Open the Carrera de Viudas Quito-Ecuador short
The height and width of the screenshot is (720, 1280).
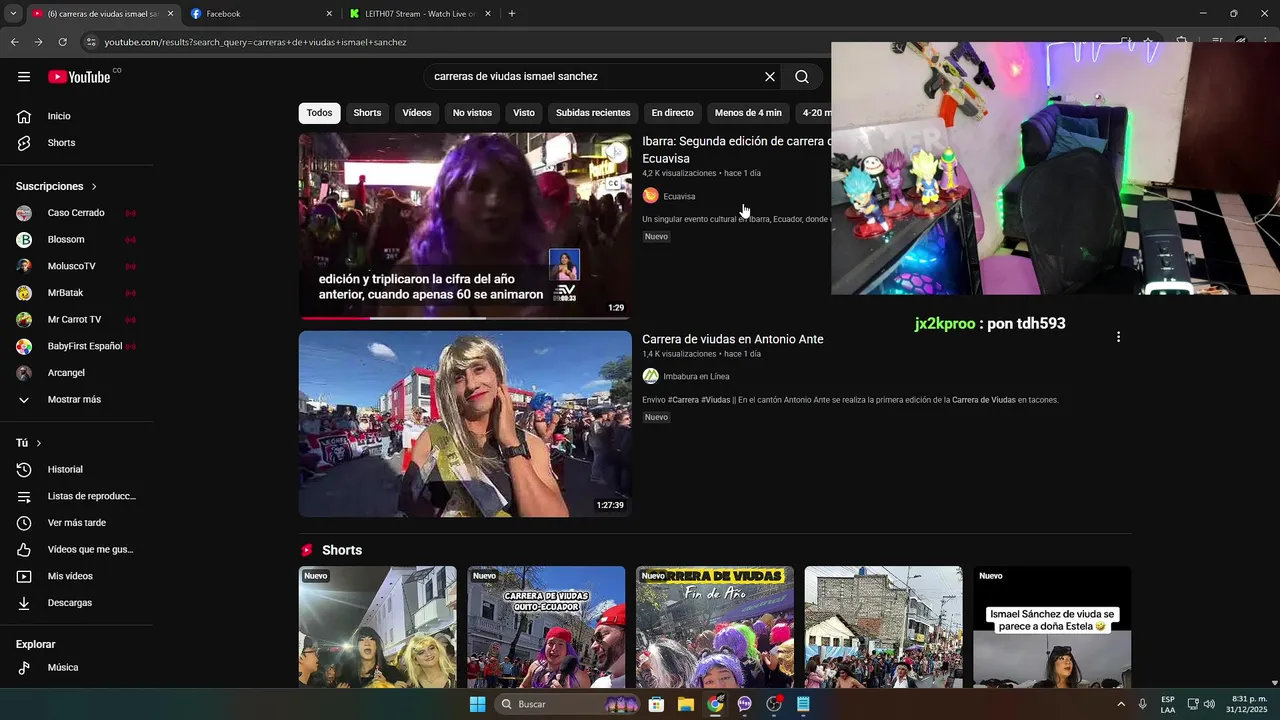point(546,628)
